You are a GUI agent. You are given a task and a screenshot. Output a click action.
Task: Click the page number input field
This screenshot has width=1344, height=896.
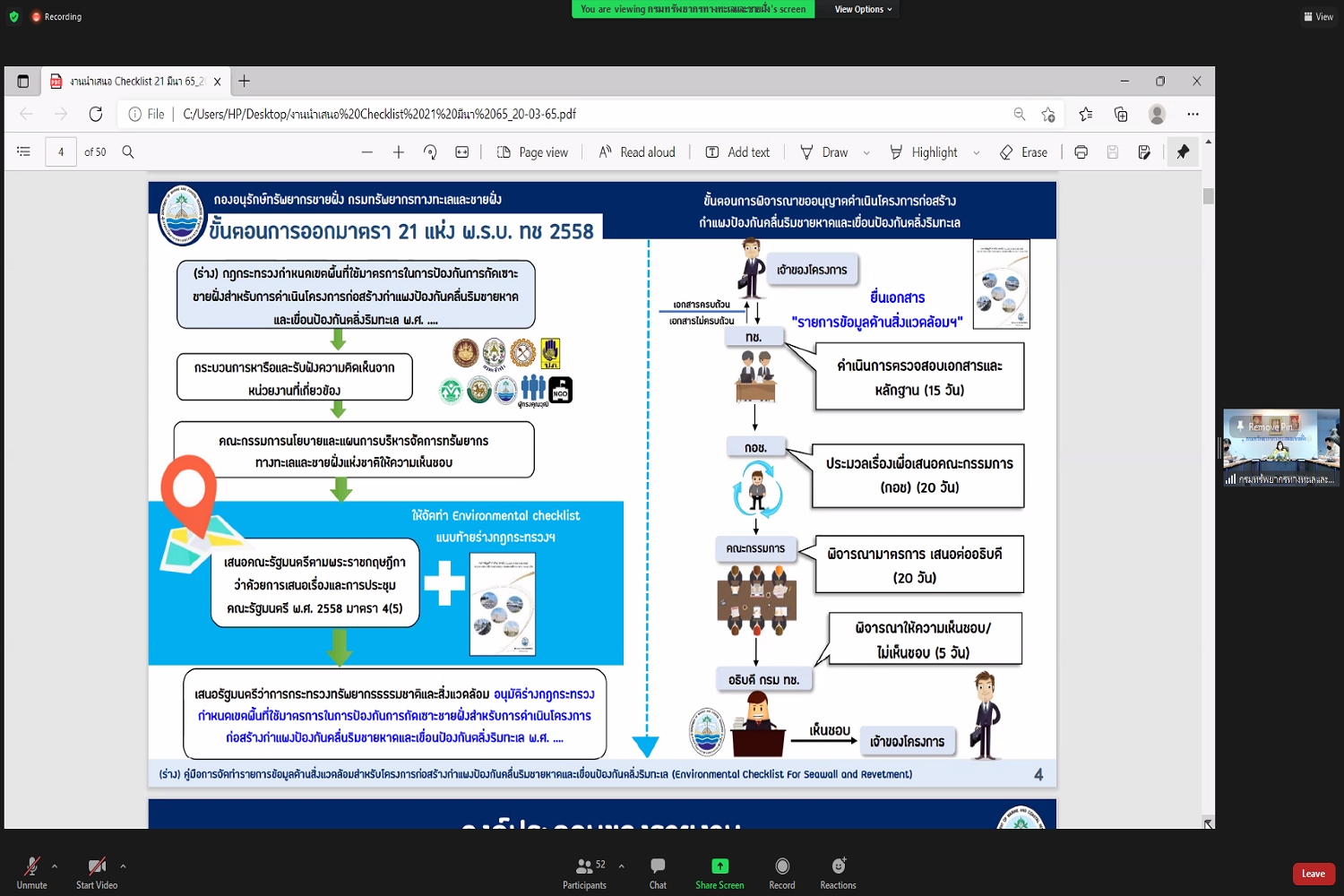click(61, 152)
